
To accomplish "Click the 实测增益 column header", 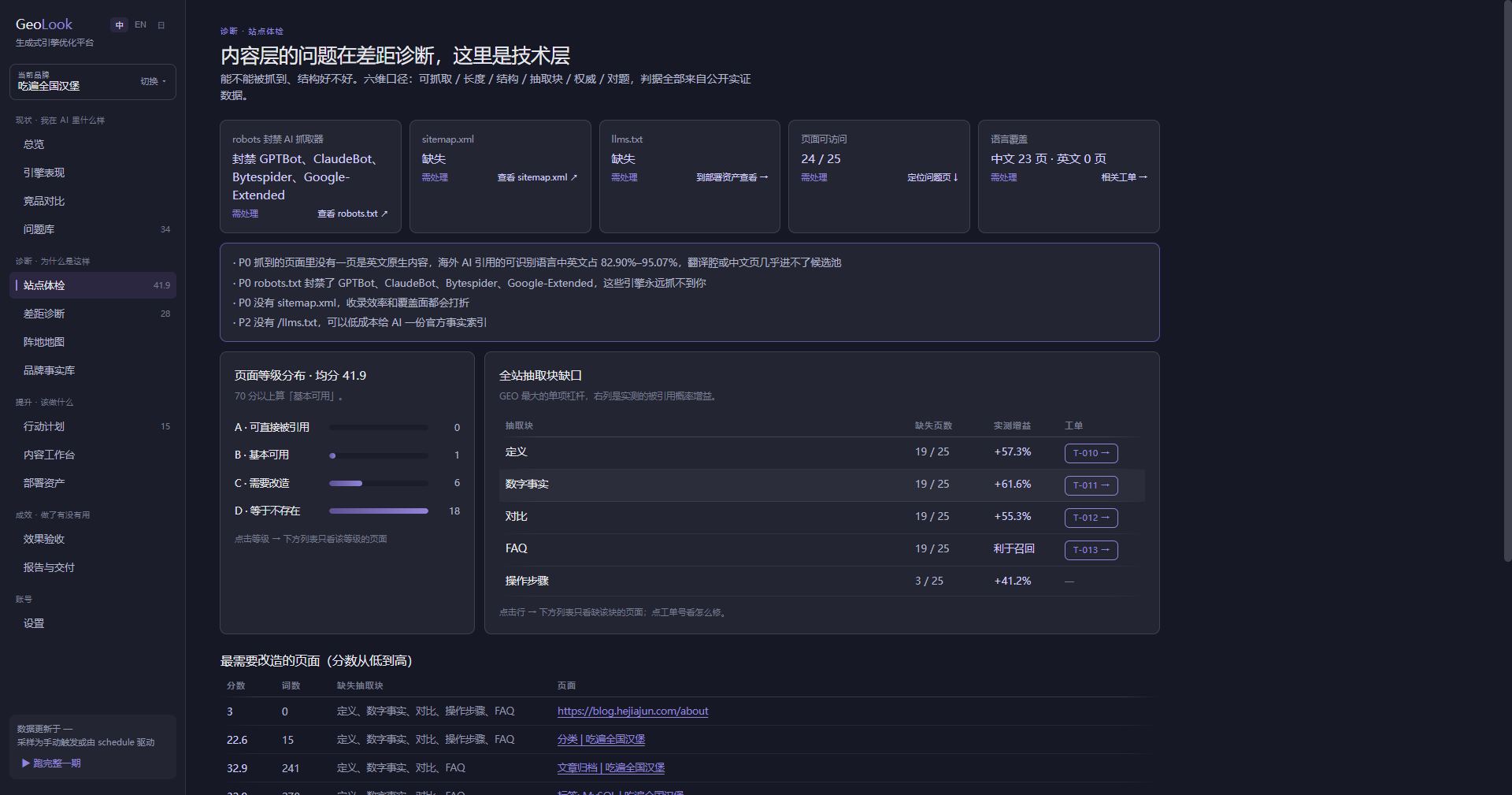I will point(1012,425).
